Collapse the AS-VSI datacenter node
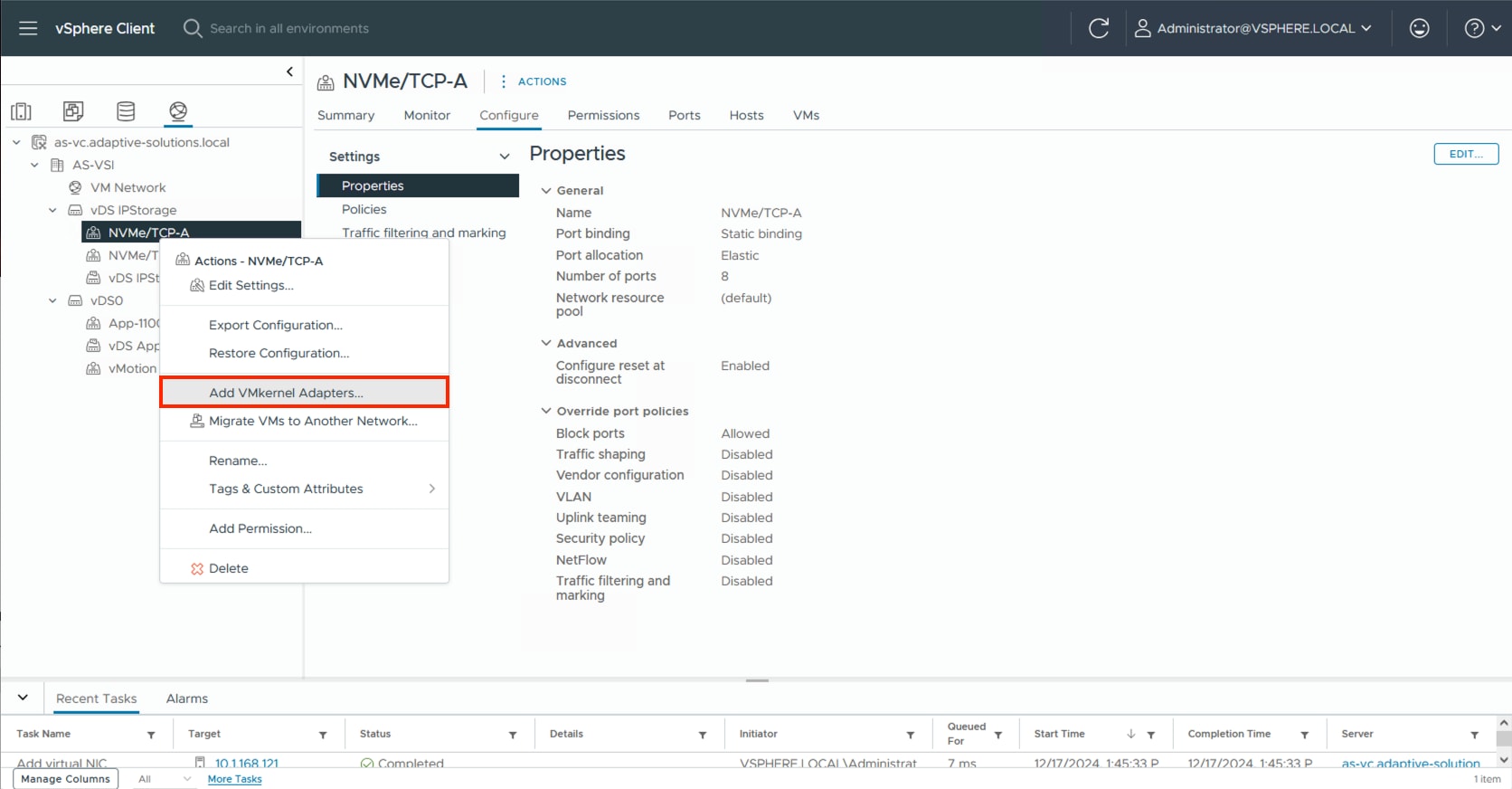This screenshot has height=789, width=1512. 34,165
